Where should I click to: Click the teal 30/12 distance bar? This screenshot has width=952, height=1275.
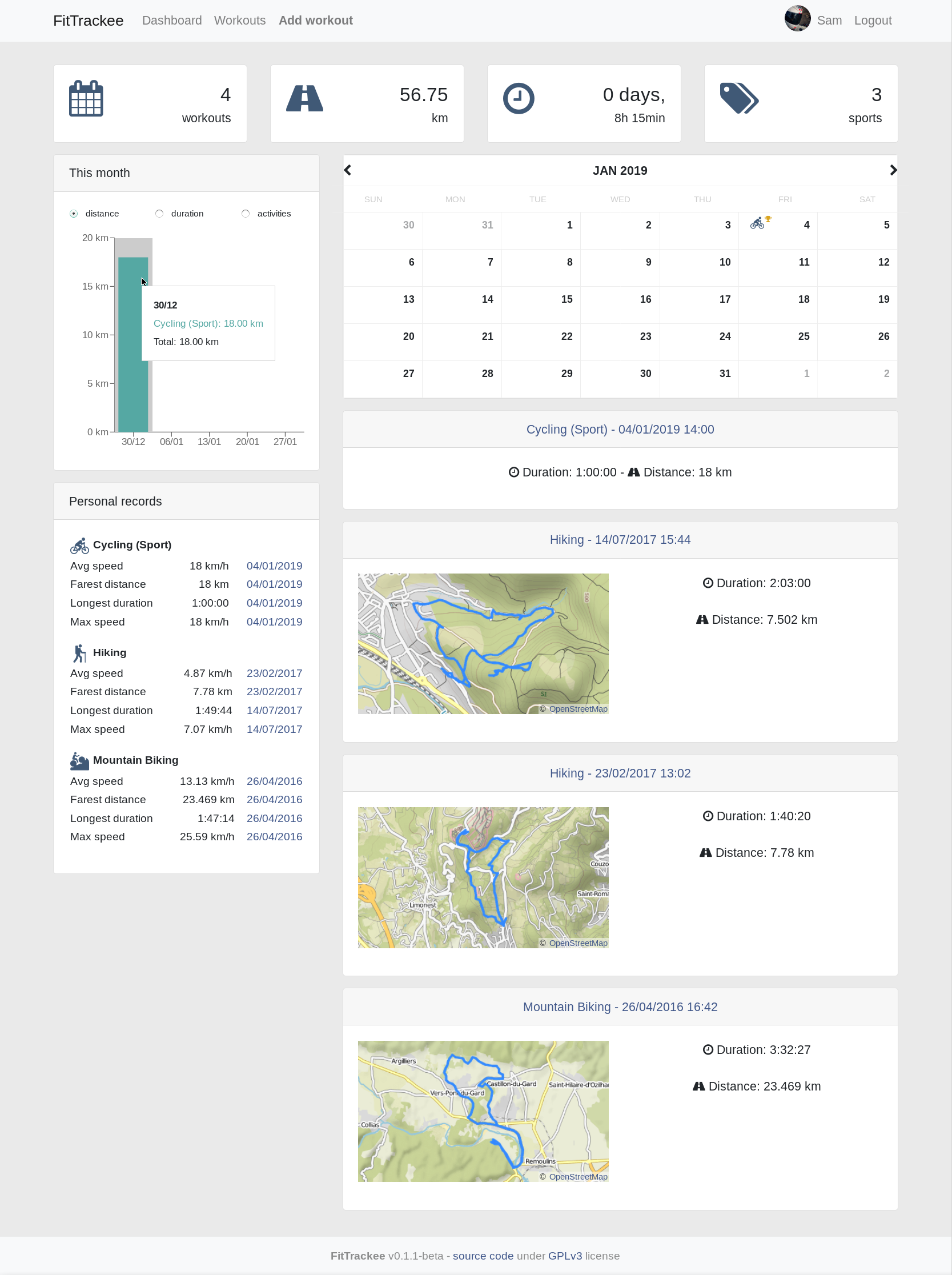[x=132, y=344]
